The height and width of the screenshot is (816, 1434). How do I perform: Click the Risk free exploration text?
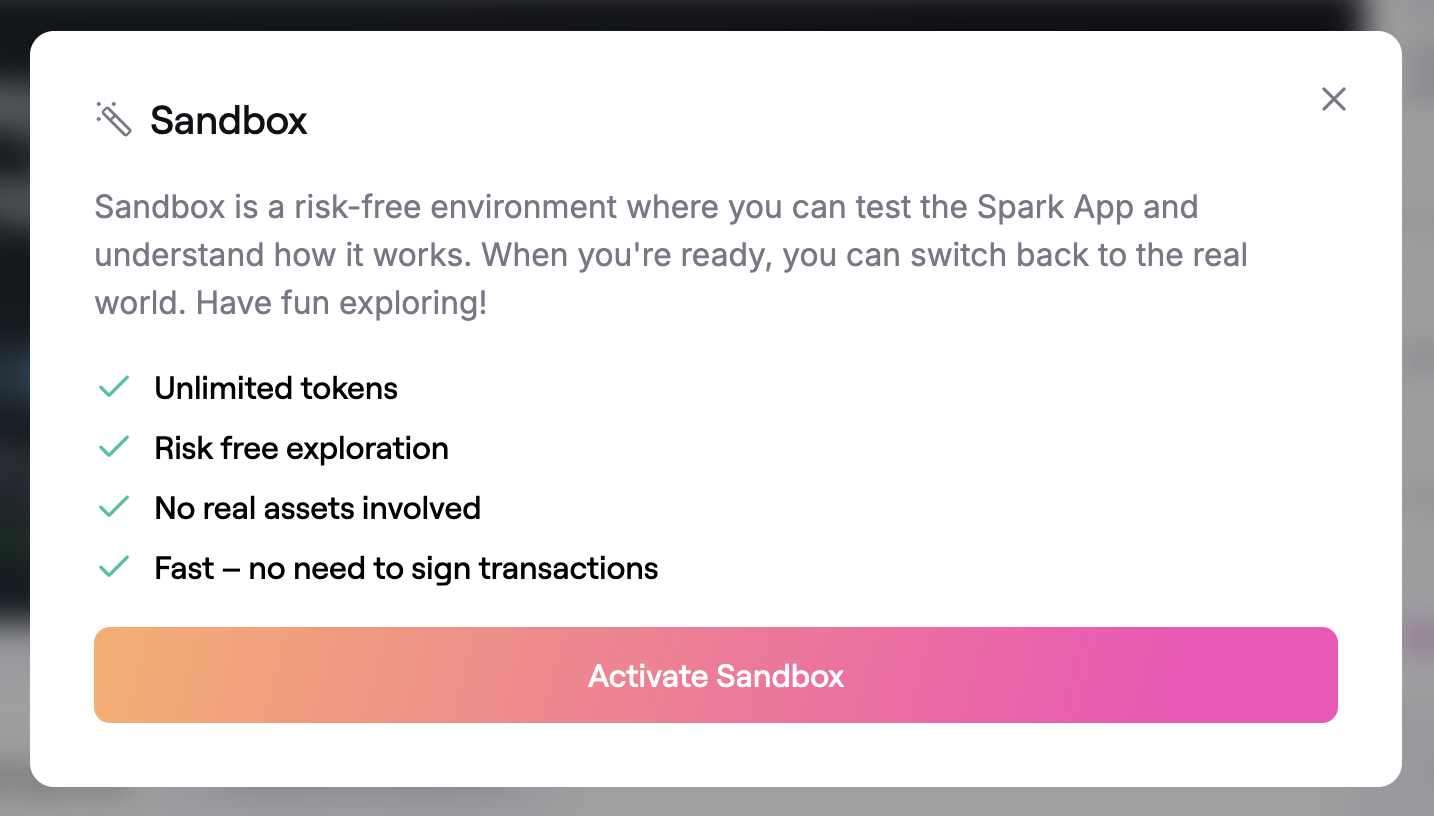301,448
